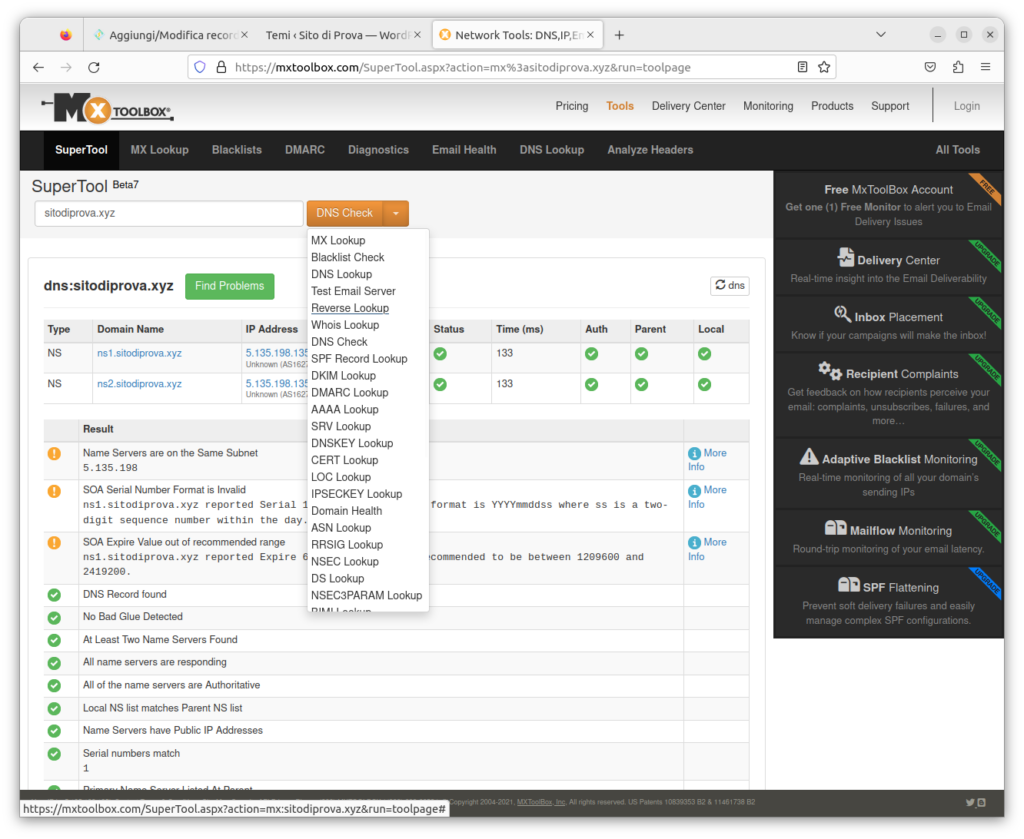Switch to the Aggiungi/Modifica record tab
This screenshot has width=1024, height=839.
click(170, 35)
